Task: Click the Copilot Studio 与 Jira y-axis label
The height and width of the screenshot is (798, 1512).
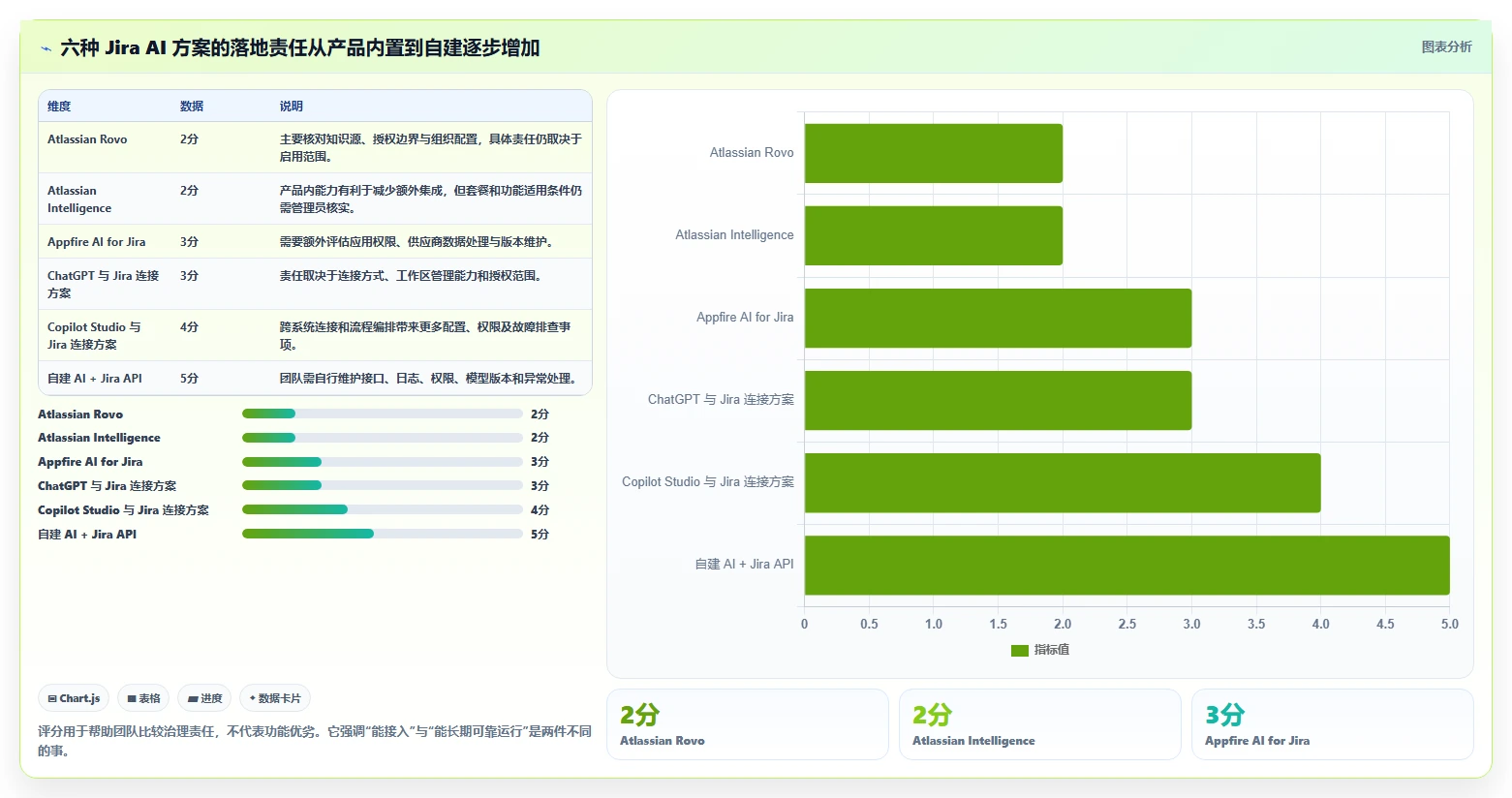Action: (708, 482)
